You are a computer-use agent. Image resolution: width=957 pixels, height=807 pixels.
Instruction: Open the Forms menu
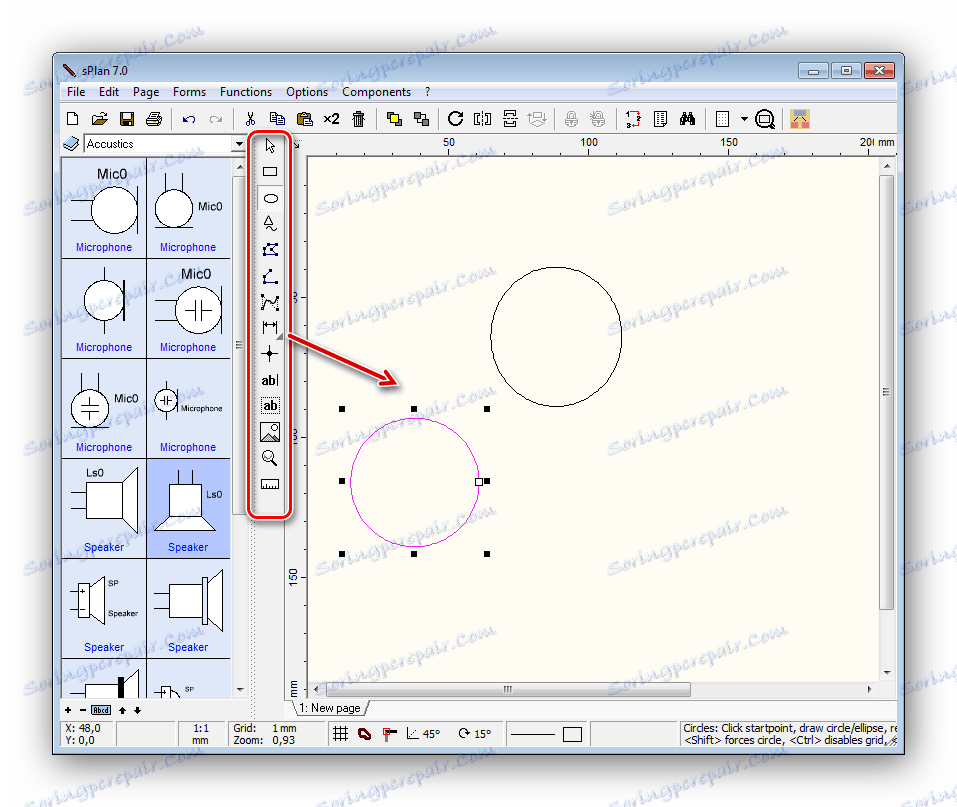189,92
